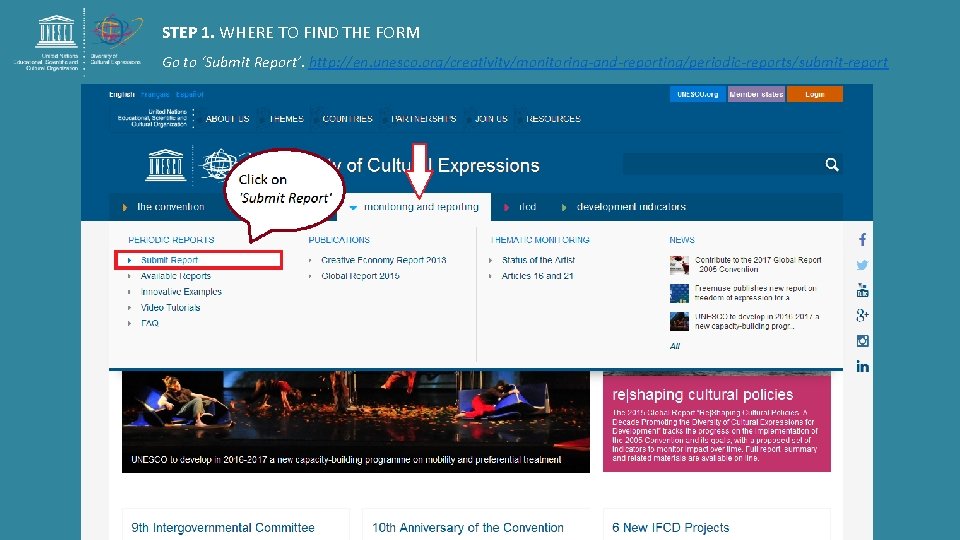
Task: Click the PERIODIC REPORTS heading
Action: pos(171,240)
